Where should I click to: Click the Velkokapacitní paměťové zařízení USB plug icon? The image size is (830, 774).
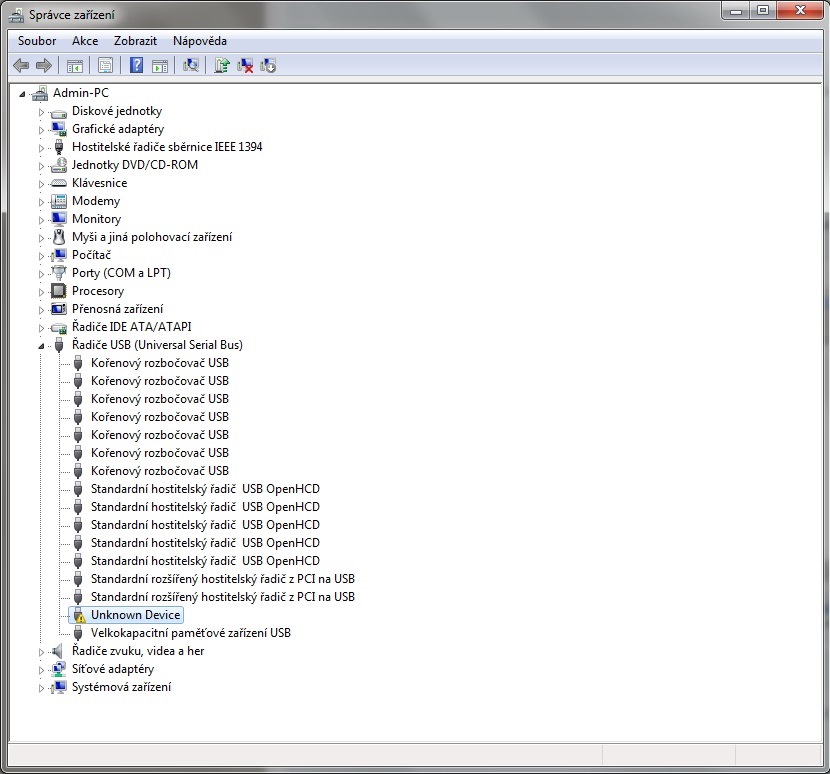coord(78,633)
